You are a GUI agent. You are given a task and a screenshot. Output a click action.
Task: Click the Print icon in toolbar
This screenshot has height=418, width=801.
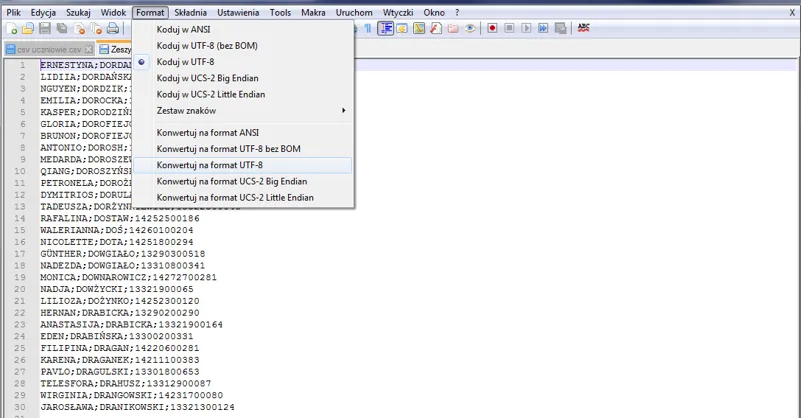[x=113, y=29]
